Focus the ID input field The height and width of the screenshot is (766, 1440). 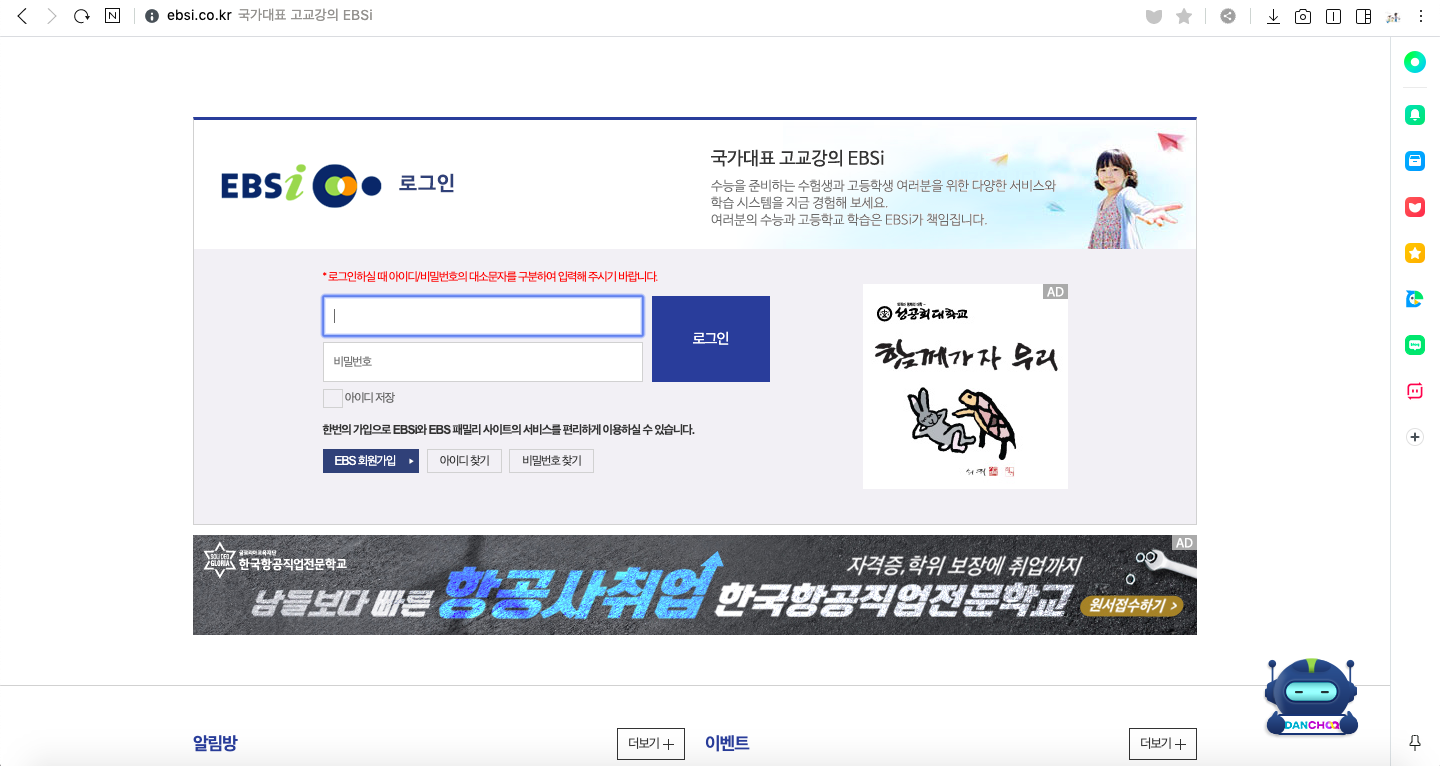[x=483, y=316]
